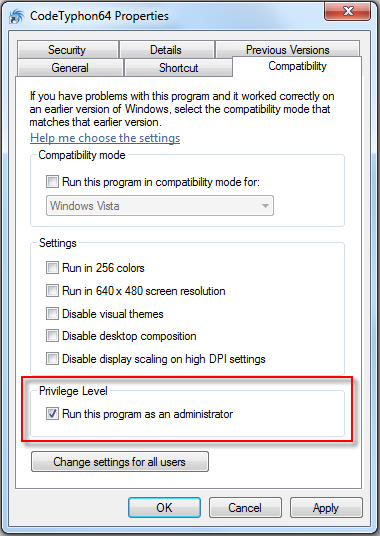This screenshot has height=536, width=380.
Task: Click Change settings for all users
Action: pos(120,462)
